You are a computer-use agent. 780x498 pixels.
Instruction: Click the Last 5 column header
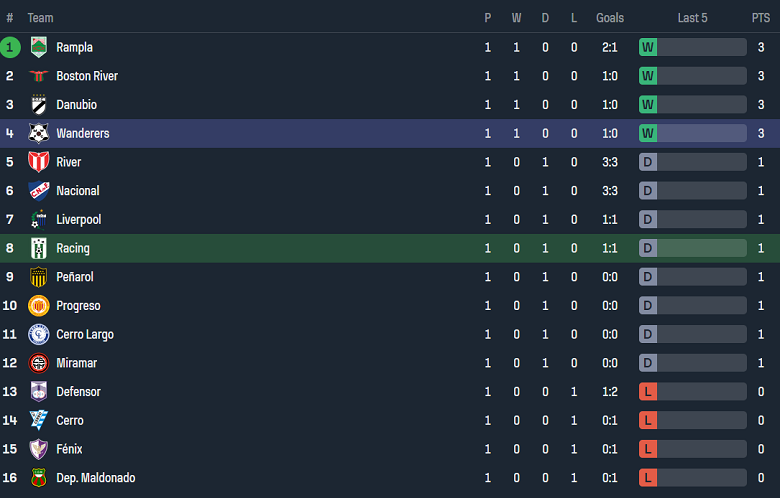pyautogui.click(x=692, y=18)
